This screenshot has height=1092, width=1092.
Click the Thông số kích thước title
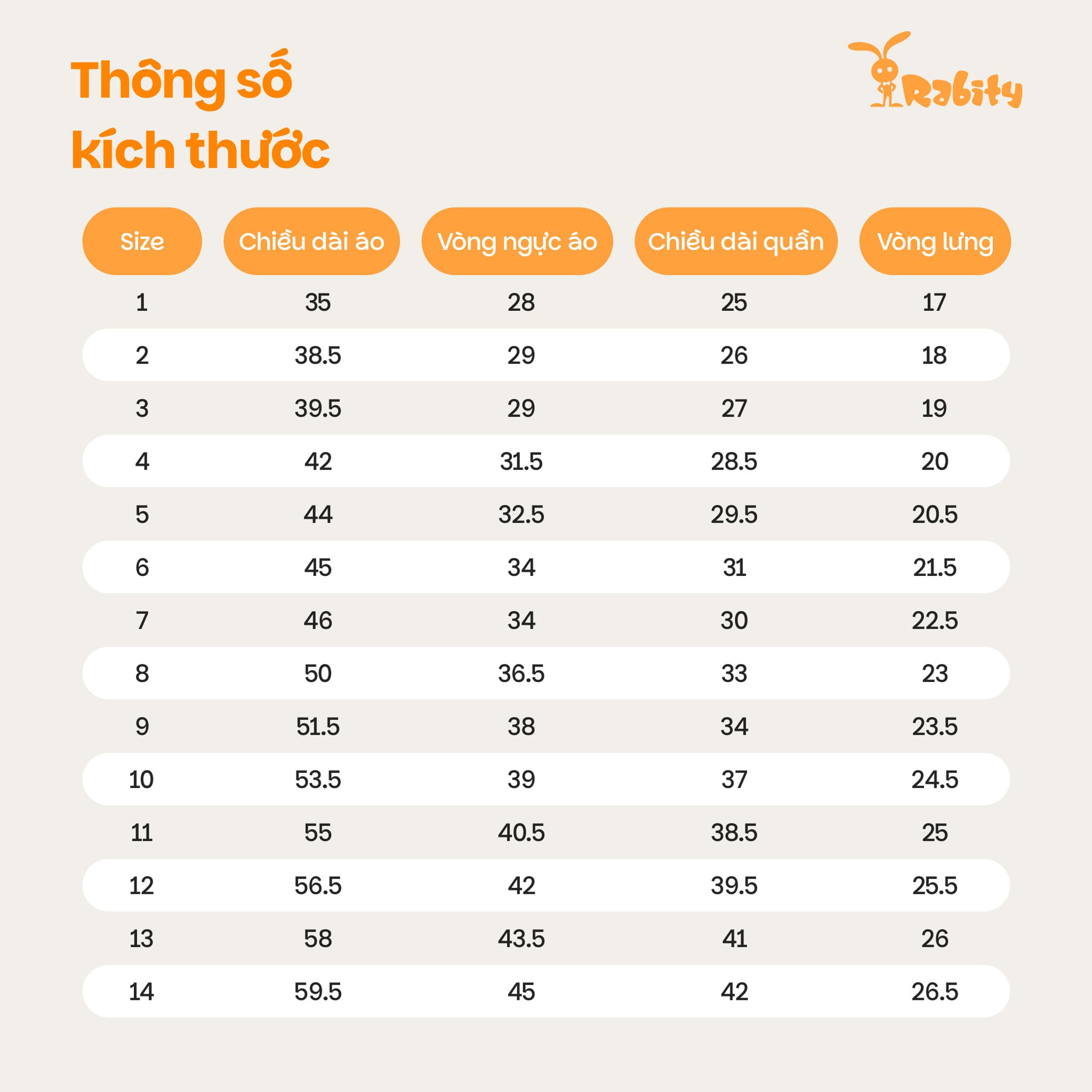pos(199,115)
